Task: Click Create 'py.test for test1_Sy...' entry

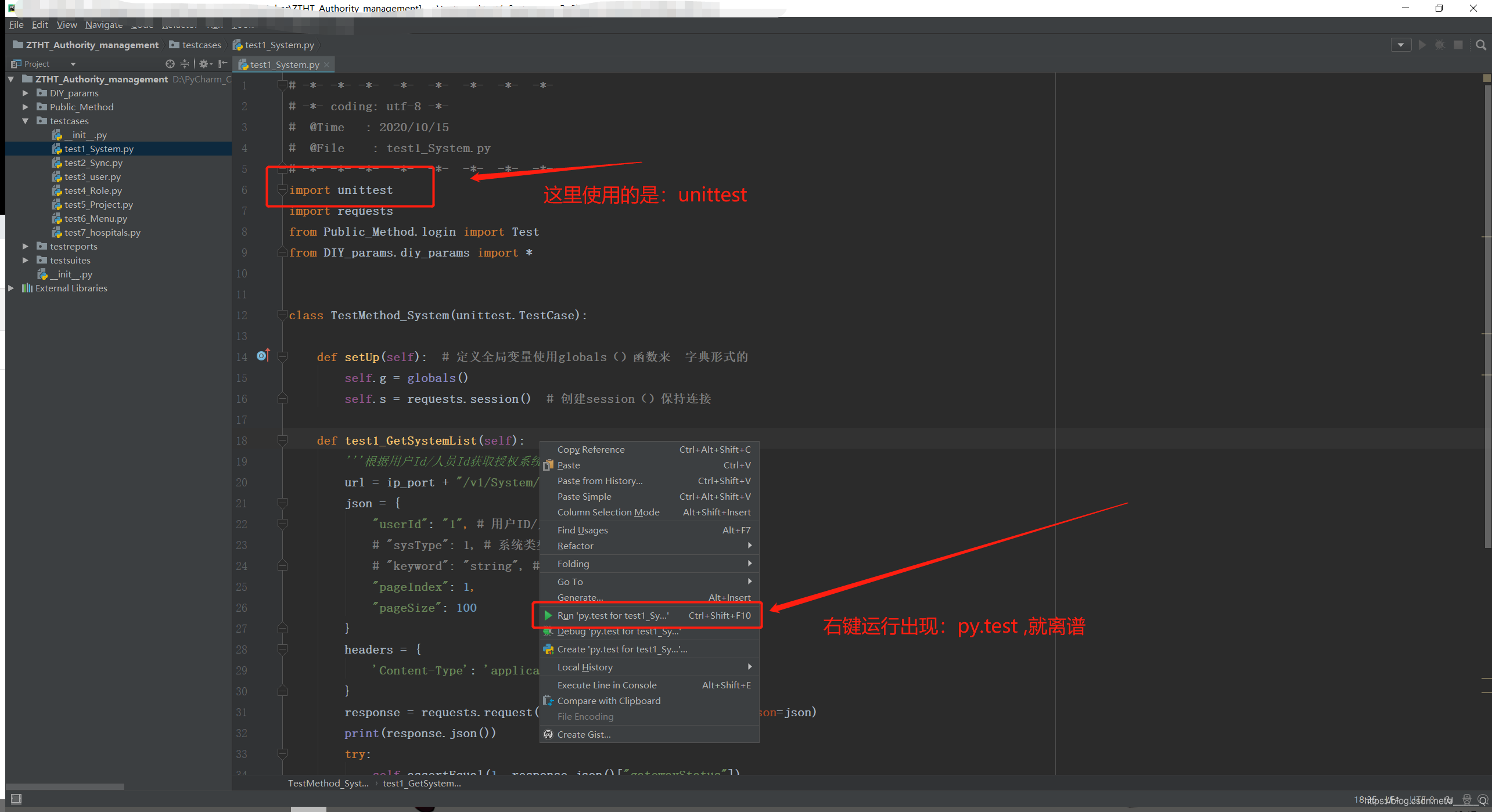Action: (x=649, y=649)
